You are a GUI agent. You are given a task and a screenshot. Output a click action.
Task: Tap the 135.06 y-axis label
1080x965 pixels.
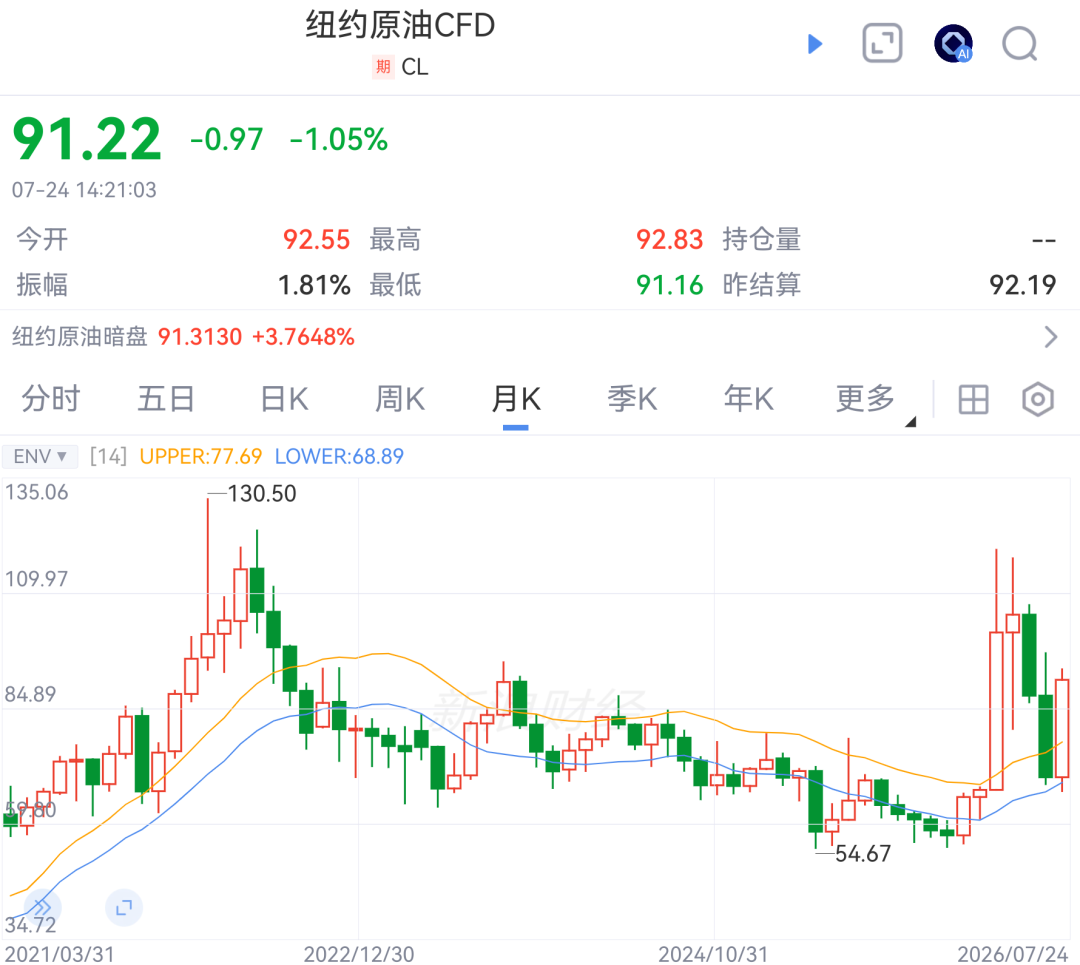click(37, 492)
